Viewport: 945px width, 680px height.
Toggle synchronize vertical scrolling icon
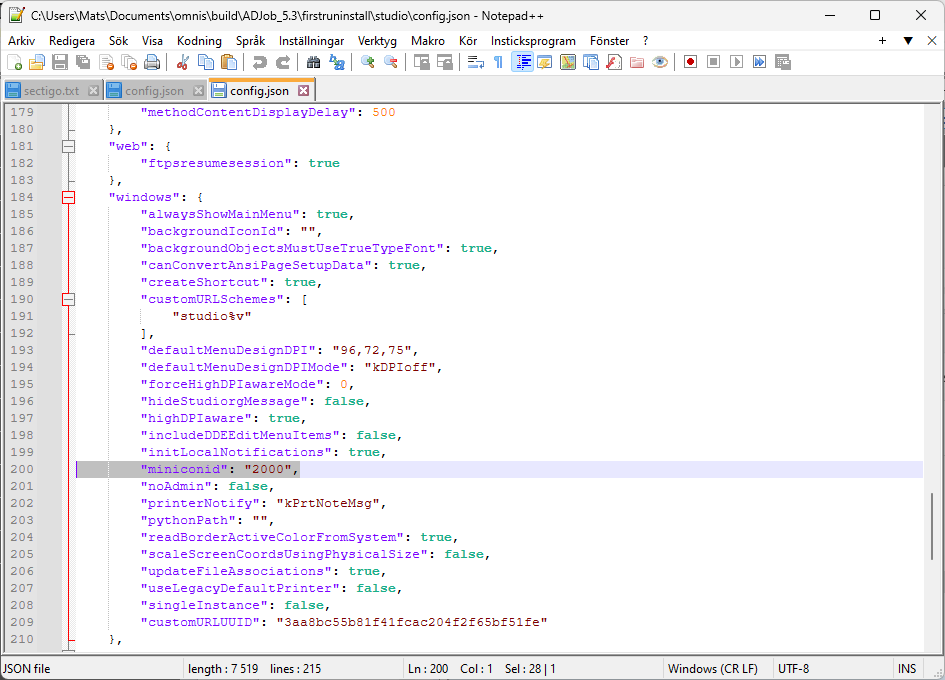click(422, 62)
